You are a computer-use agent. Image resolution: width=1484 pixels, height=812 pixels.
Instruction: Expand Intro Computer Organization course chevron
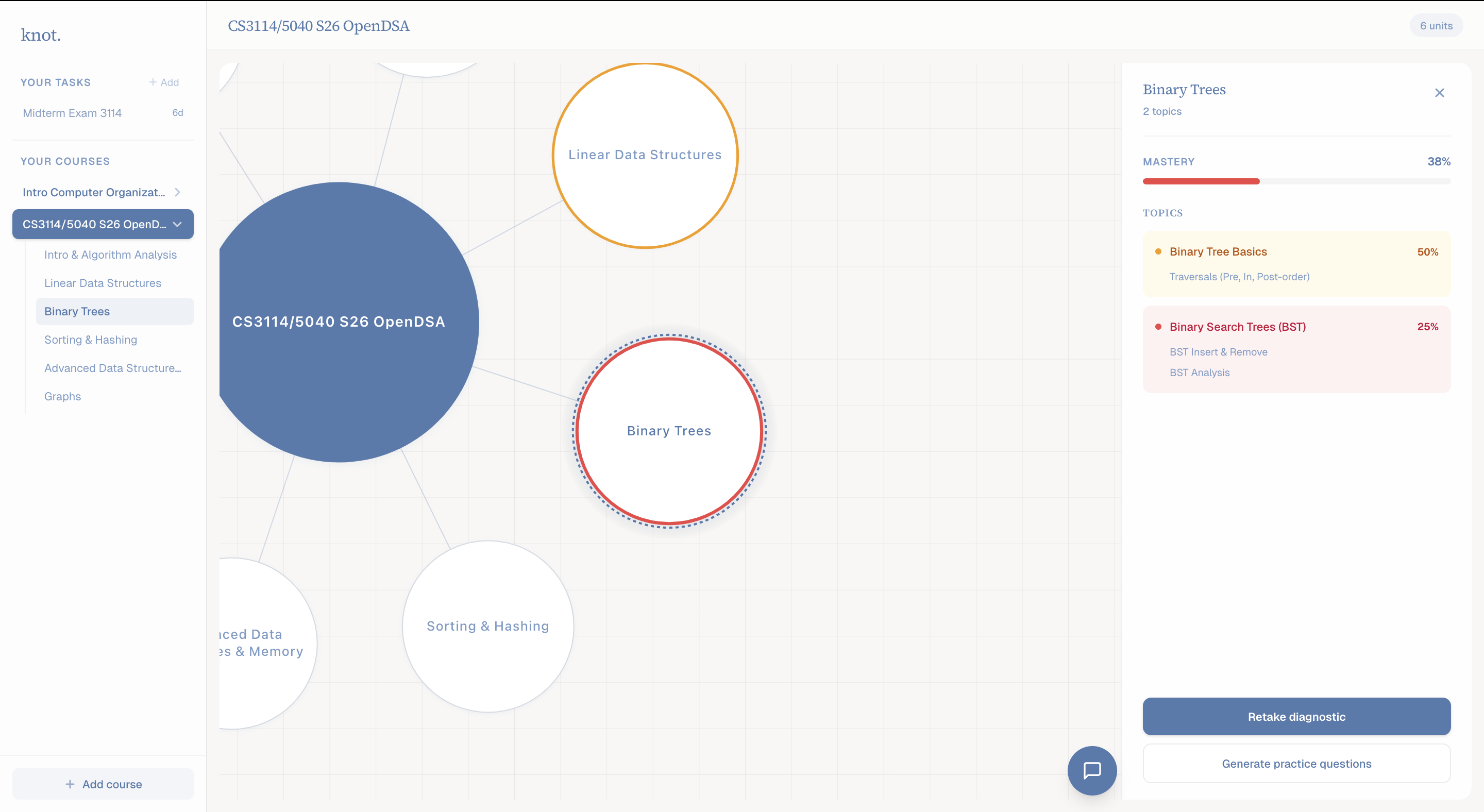pyautogui.click(x=177, y=192)
